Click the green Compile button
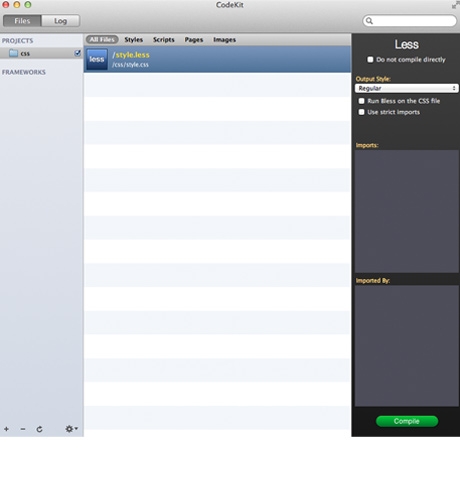Image resolution: width=460 pixels, height=500 pixels. pos(407,421)
